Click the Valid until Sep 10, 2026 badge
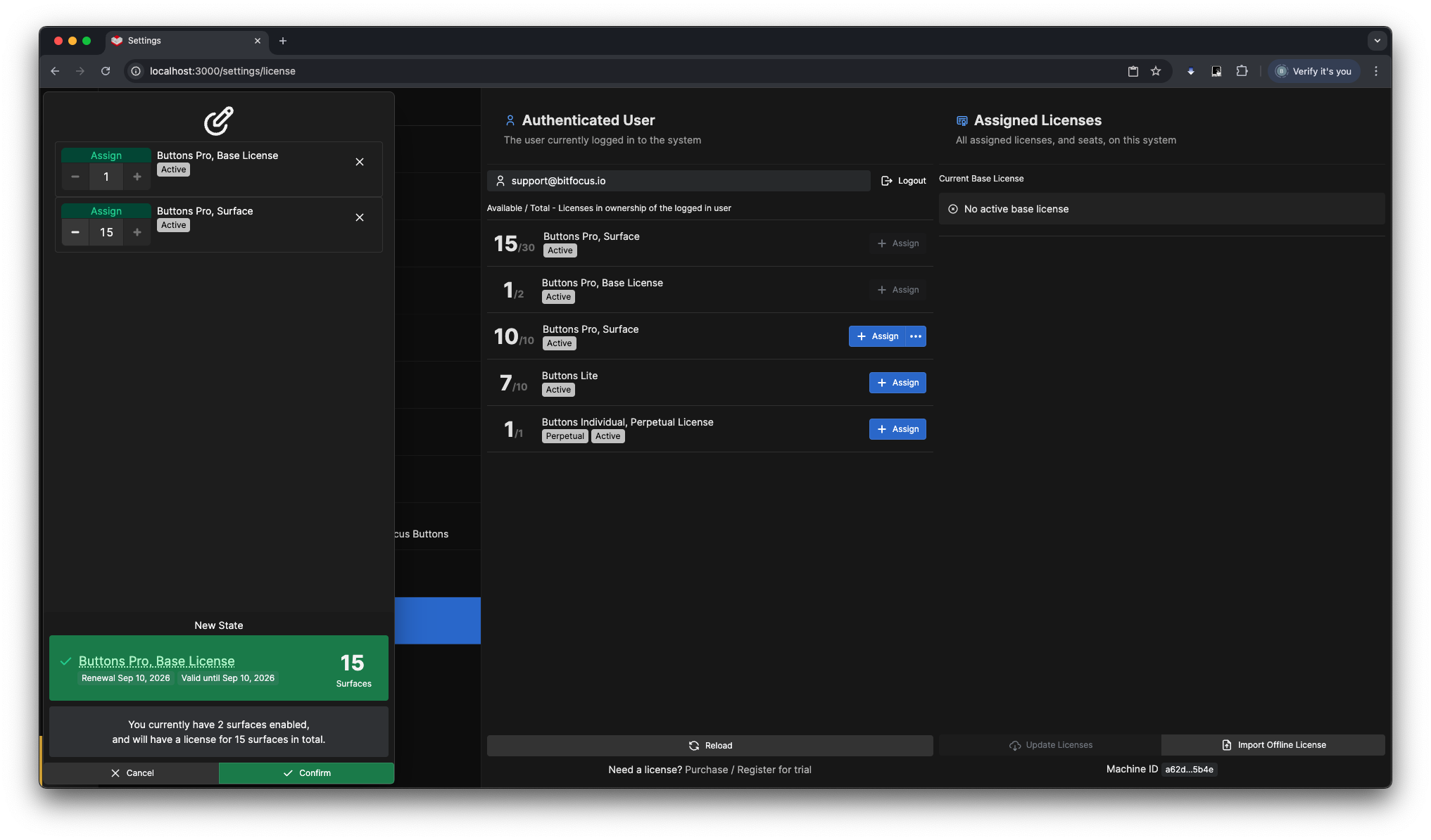 point(228,678)
